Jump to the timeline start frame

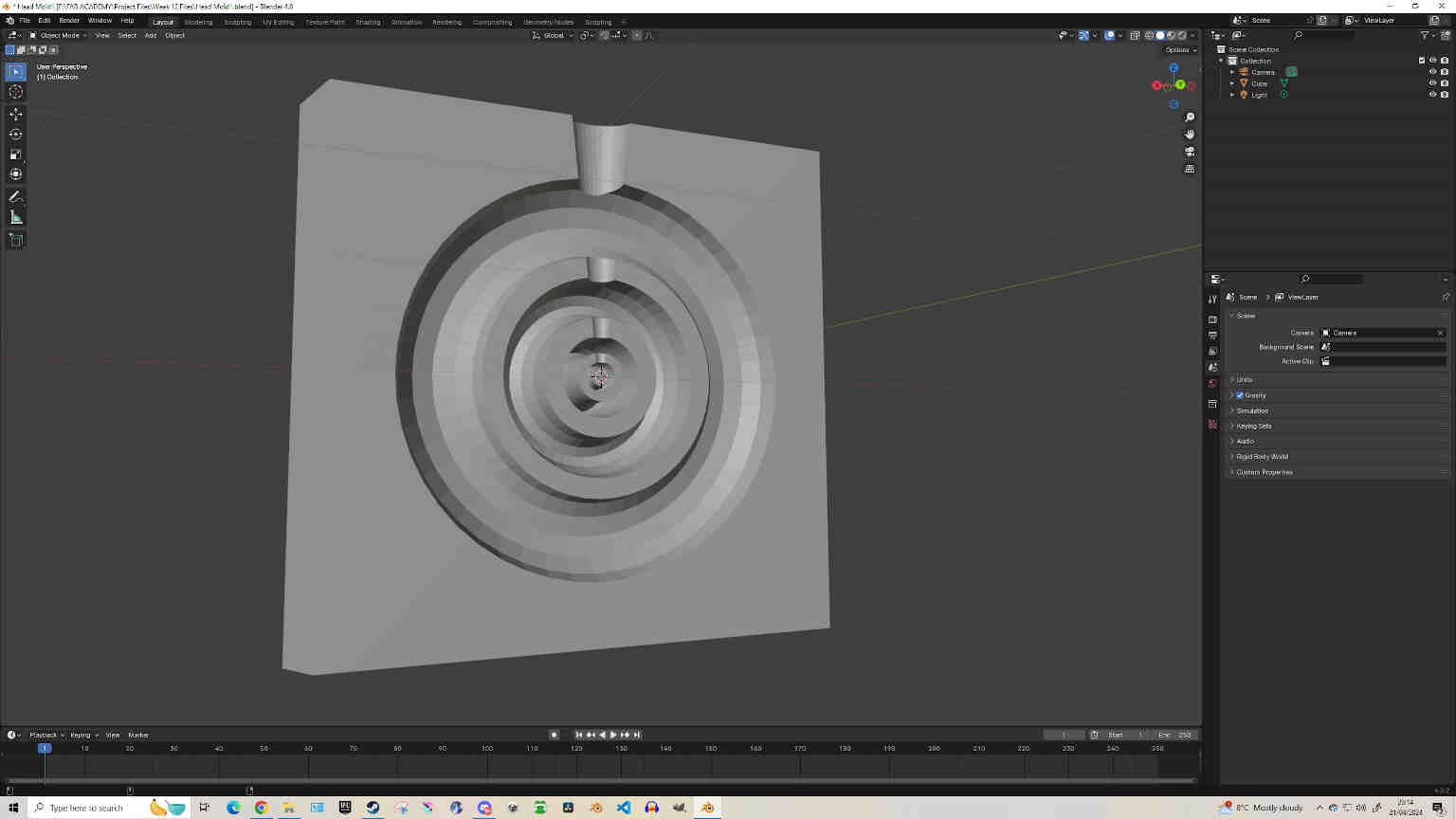(579, 735)
